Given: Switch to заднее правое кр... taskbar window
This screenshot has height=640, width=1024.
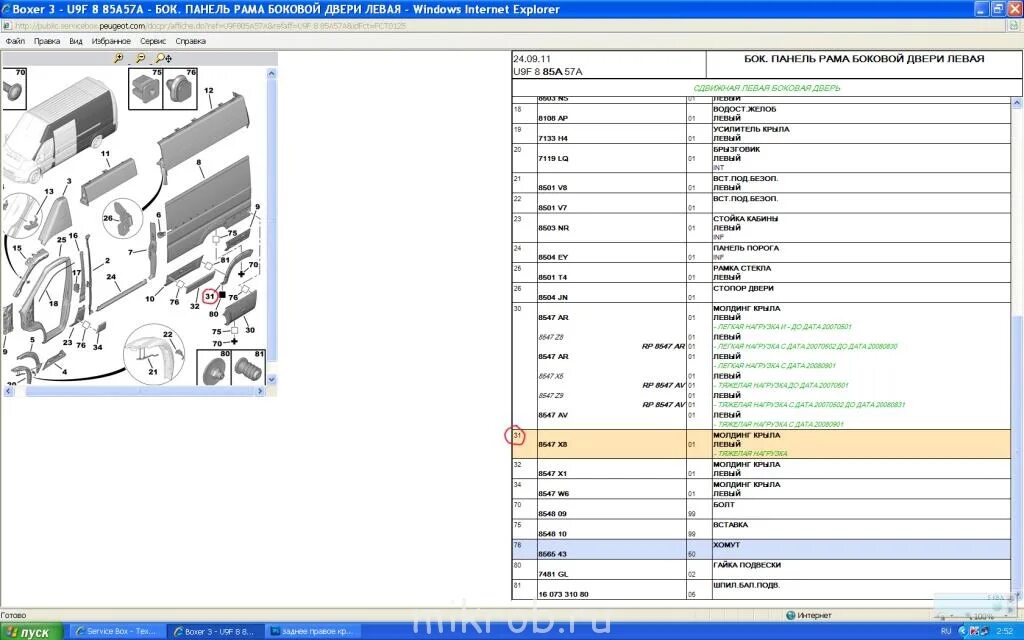Looking at the screenshot, I should coord(313,632).
